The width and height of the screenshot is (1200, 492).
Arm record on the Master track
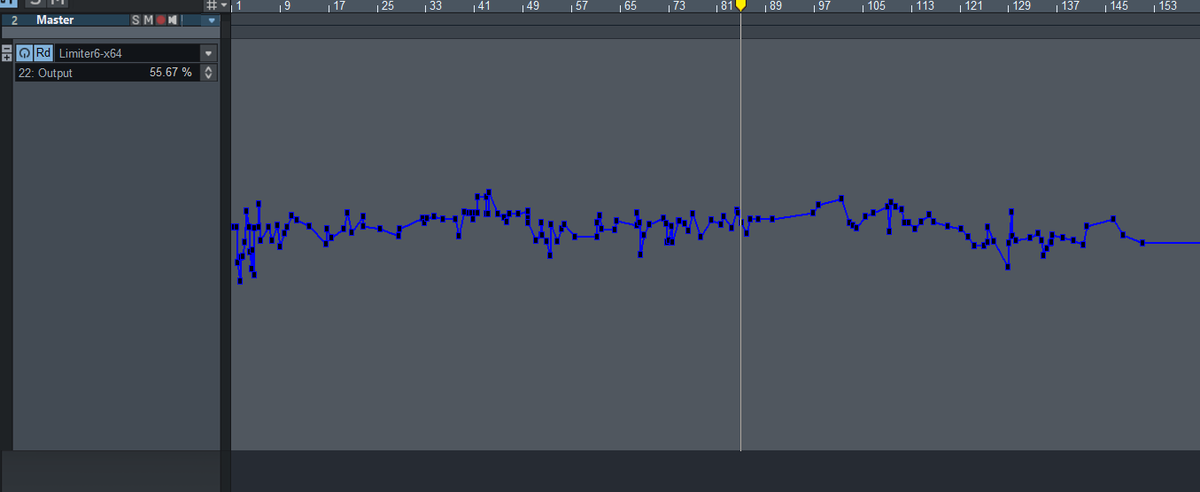coord(160,20)
